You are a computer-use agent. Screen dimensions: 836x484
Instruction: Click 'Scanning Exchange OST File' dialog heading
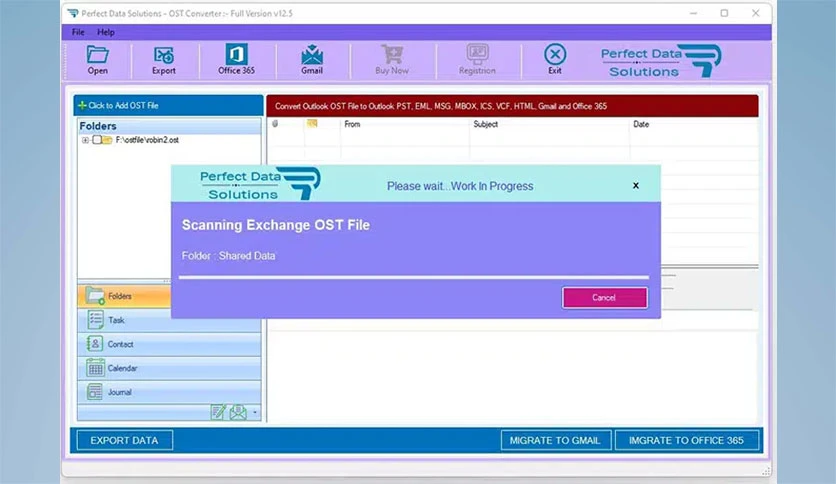[276, 225]
